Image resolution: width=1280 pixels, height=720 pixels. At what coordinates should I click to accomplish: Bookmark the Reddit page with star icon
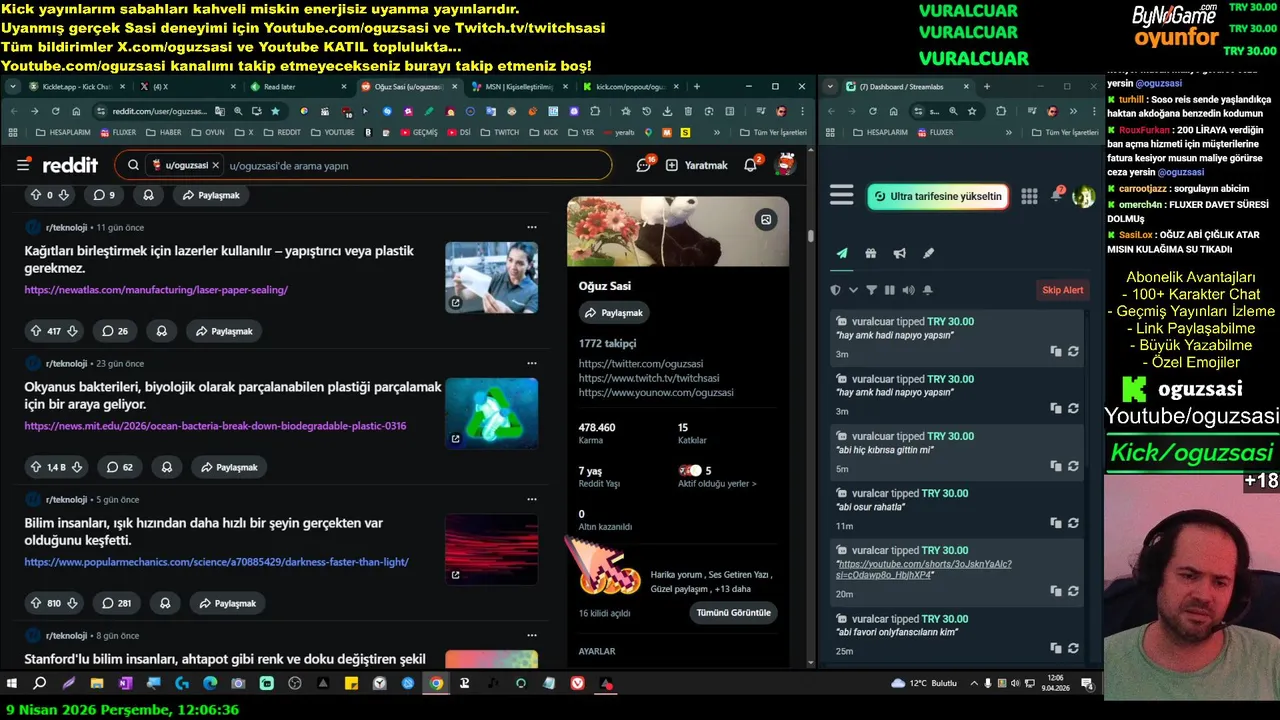click(275, 111)
